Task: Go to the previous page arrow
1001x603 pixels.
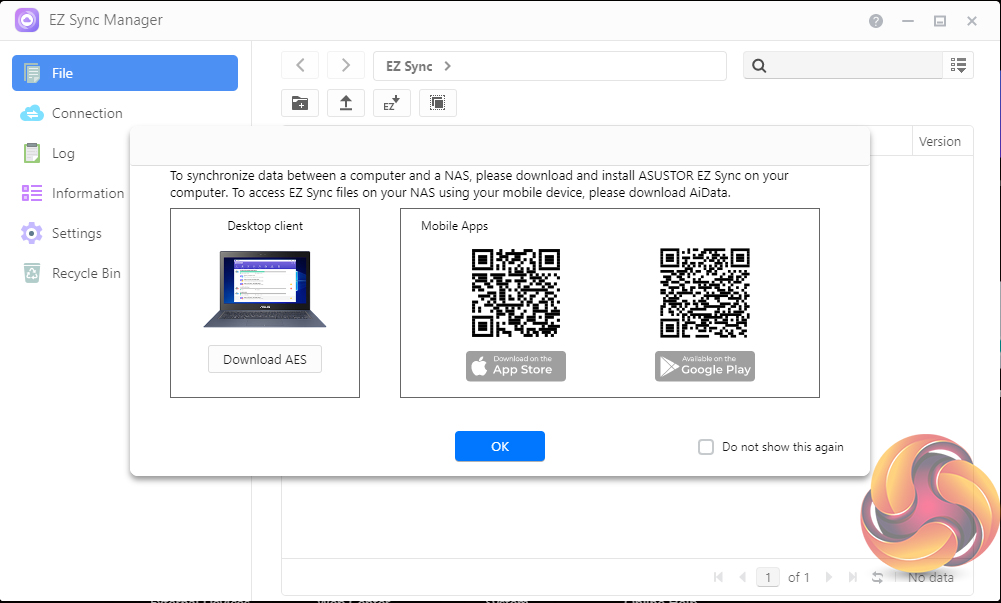Action: pos(742,577)
